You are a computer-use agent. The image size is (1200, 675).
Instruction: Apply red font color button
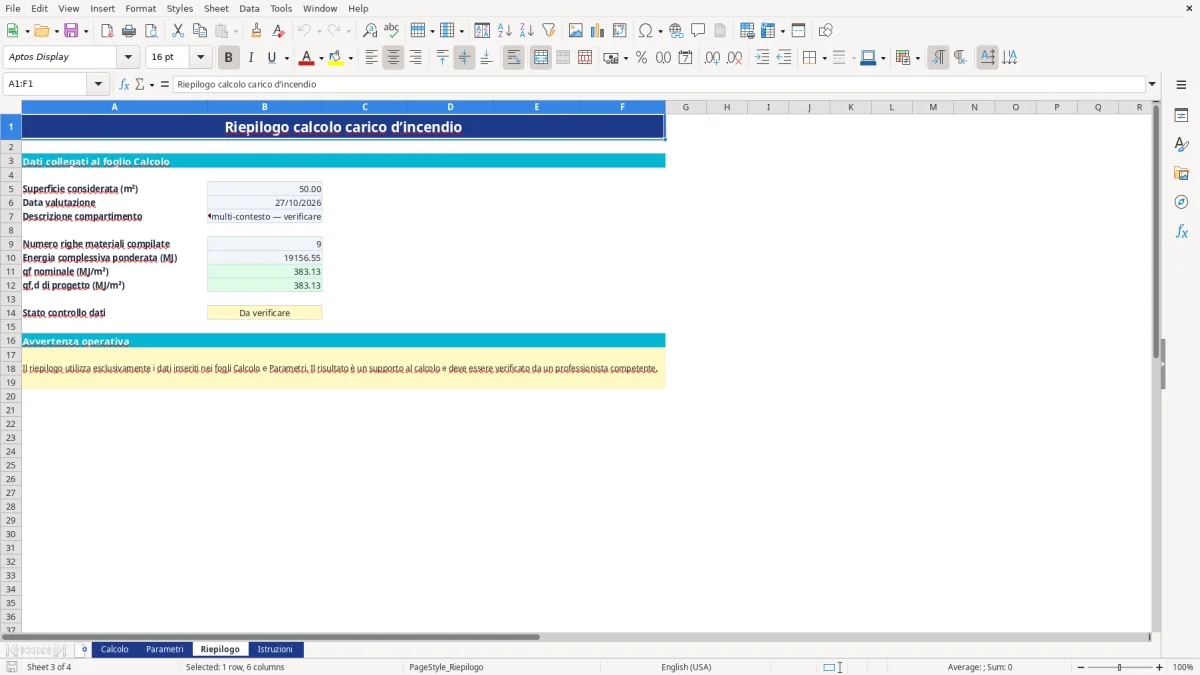click(307, 58)
